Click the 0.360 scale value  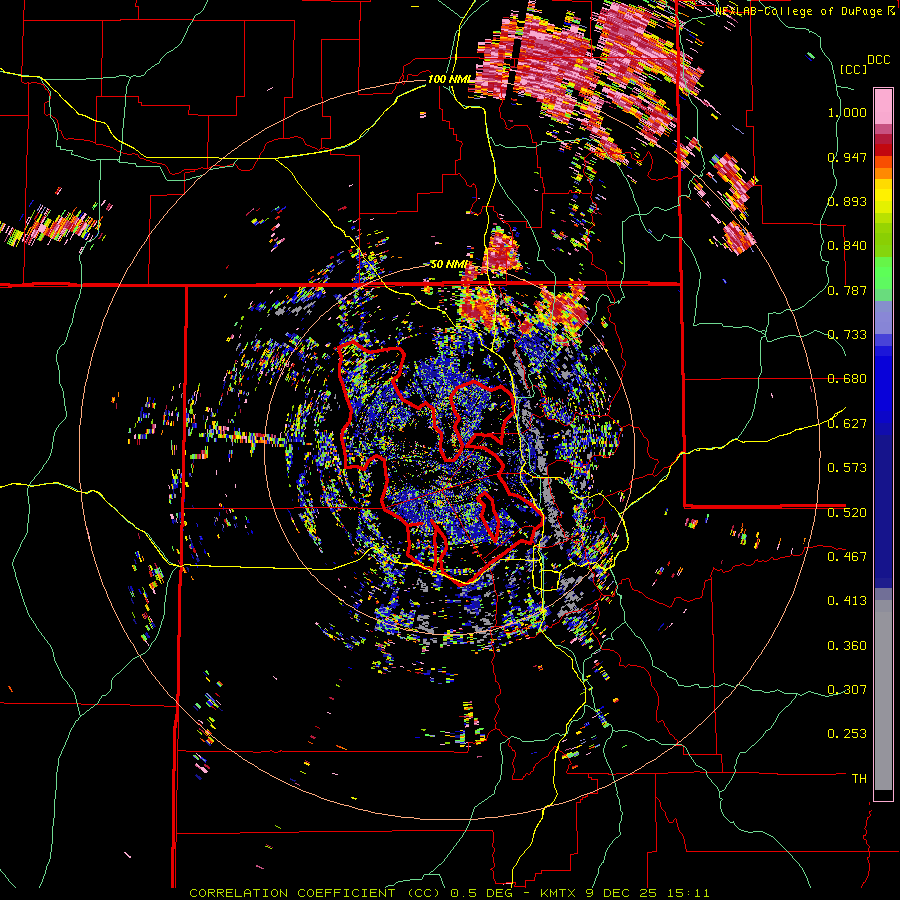tap(847, 646)
